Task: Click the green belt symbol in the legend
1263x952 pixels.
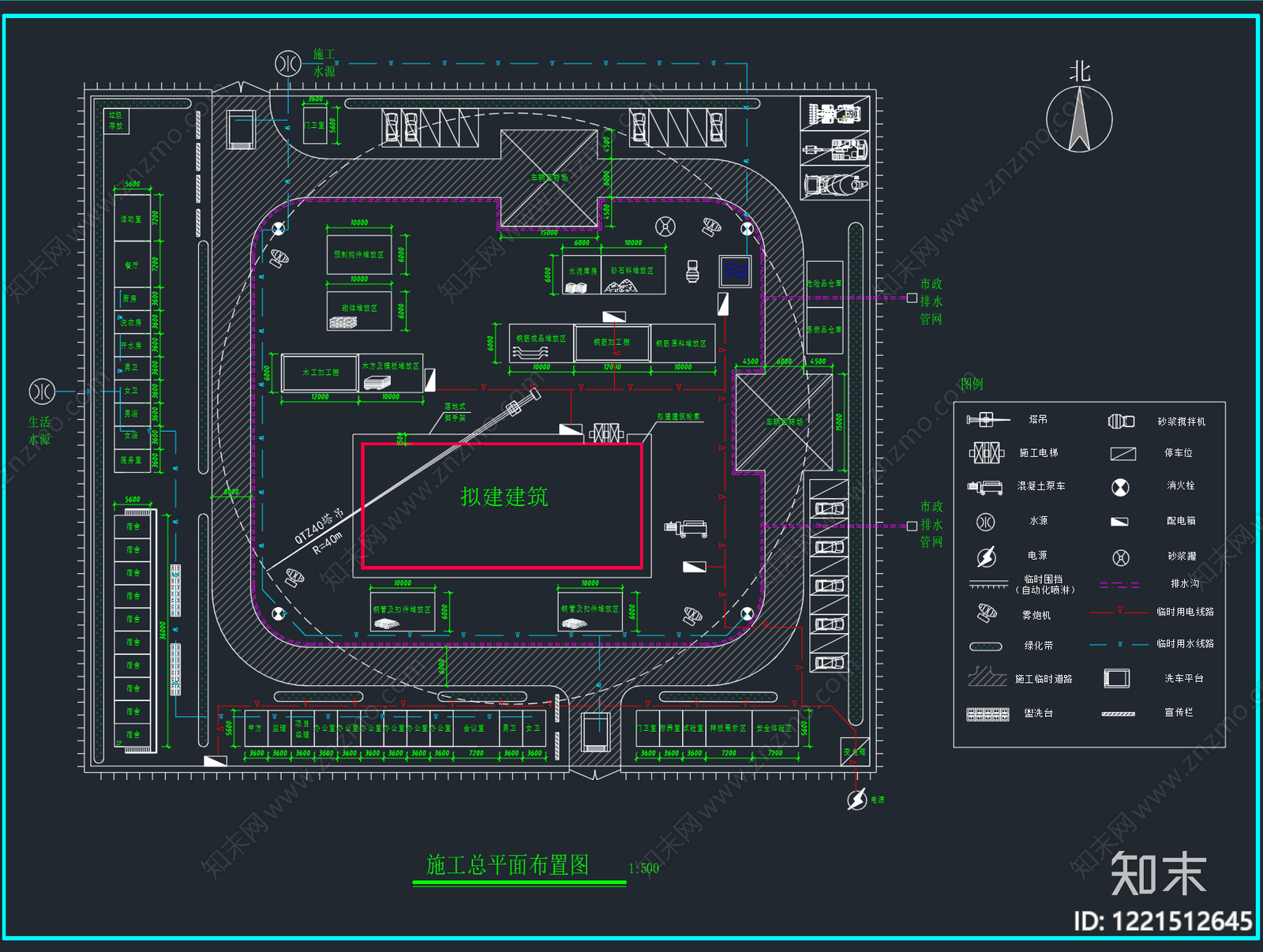Action: 986,646
